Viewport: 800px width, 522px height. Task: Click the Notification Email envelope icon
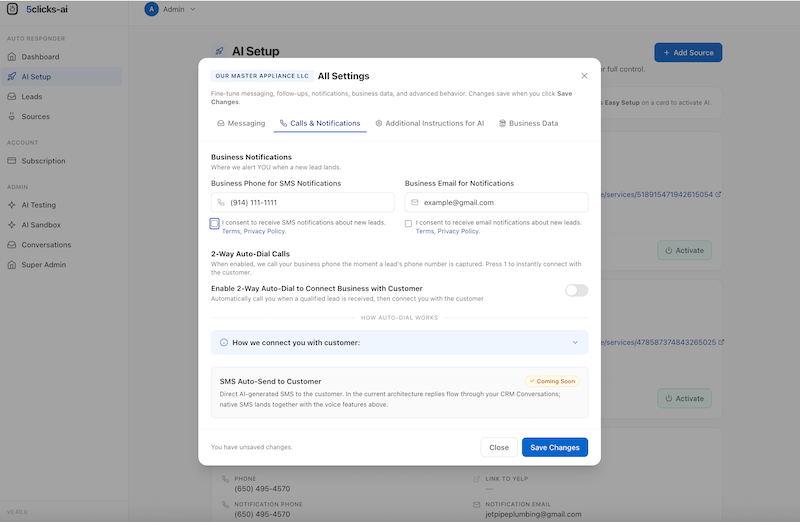[x=477, y=505]
